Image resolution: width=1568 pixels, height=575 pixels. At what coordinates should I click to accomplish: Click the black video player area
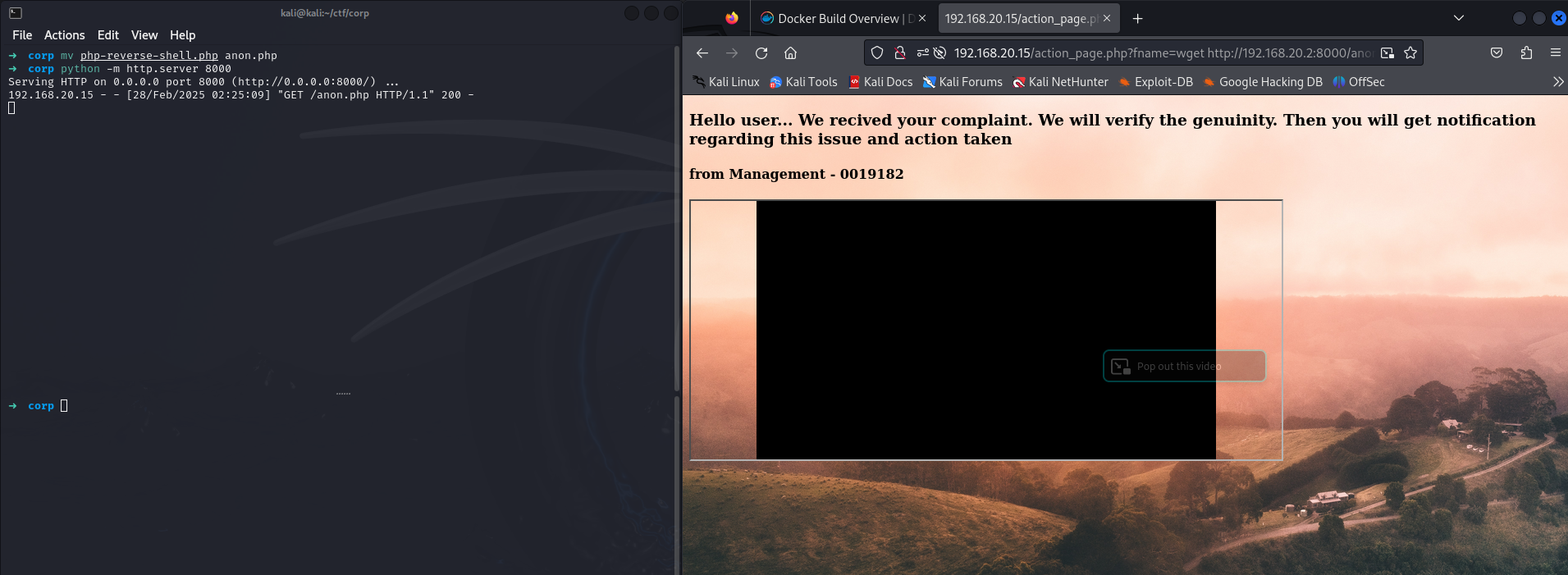point(985,330)
